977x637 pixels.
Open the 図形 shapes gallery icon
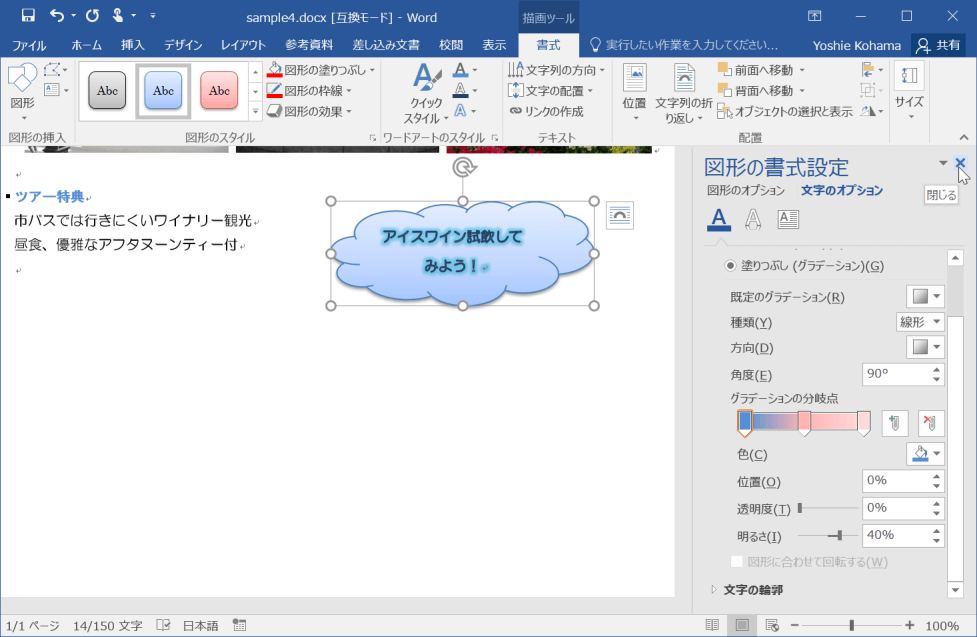(x=22, y=79)
